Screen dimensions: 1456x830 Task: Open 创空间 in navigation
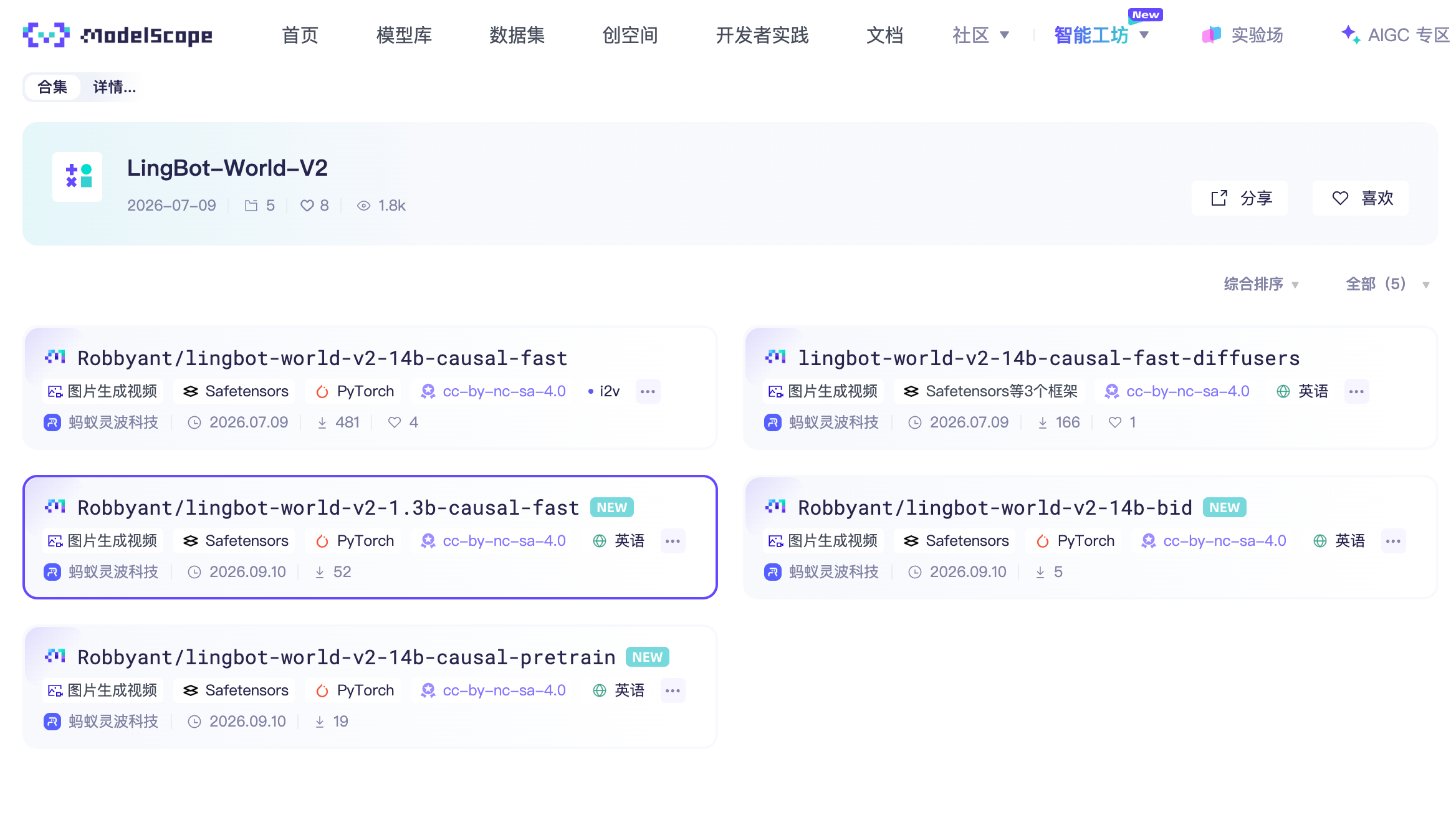pos(630,35)
